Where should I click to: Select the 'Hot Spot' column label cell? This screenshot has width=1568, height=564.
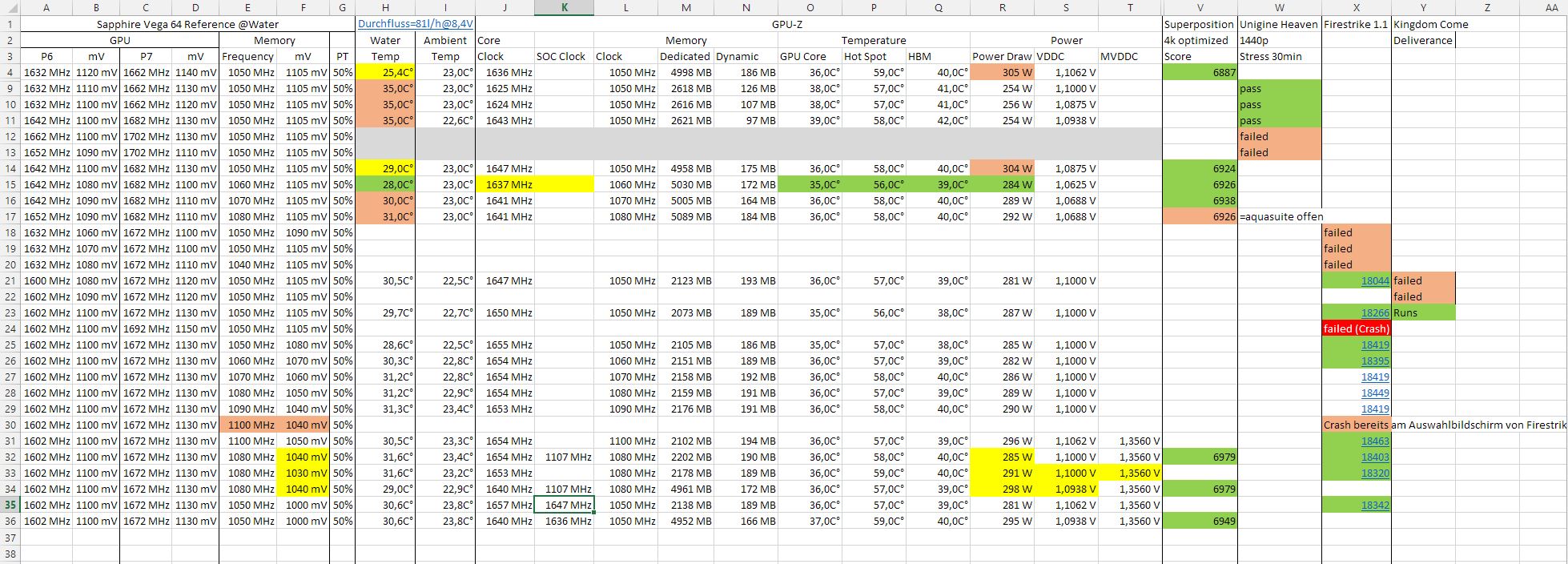pos(874,56)
